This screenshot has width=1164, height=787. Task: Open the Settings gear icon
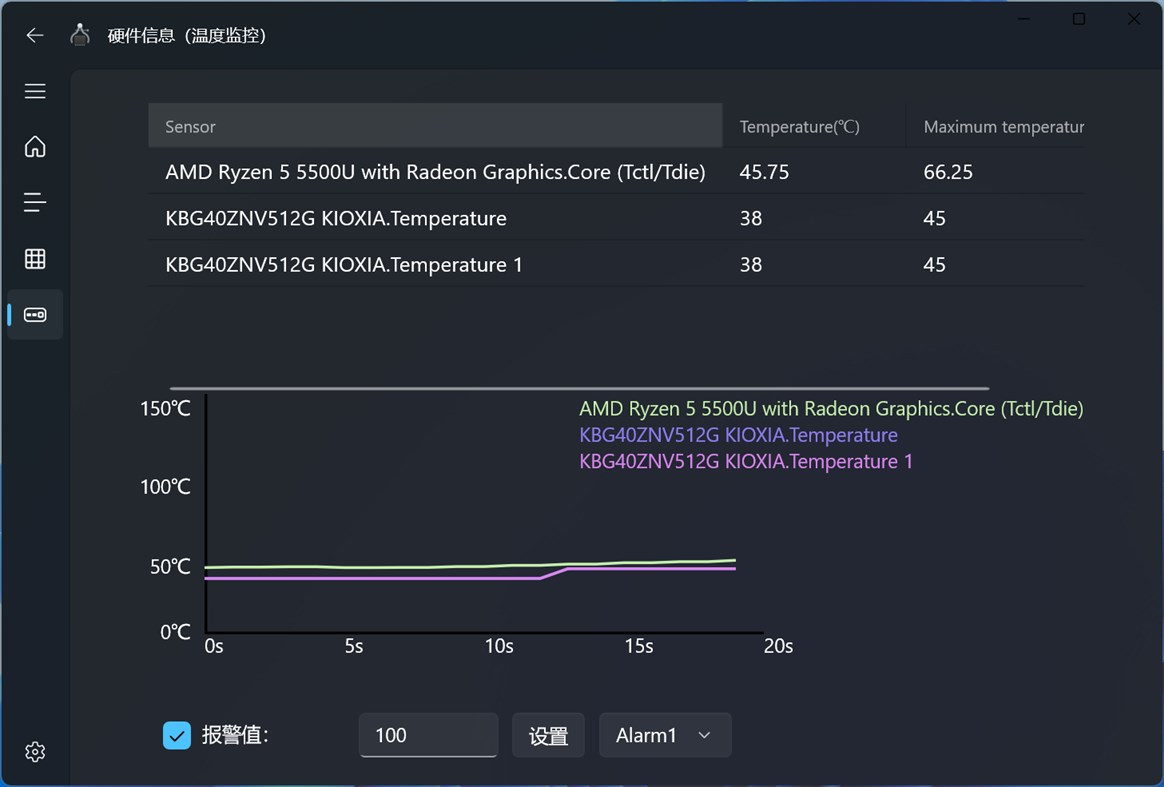[35, 752]
